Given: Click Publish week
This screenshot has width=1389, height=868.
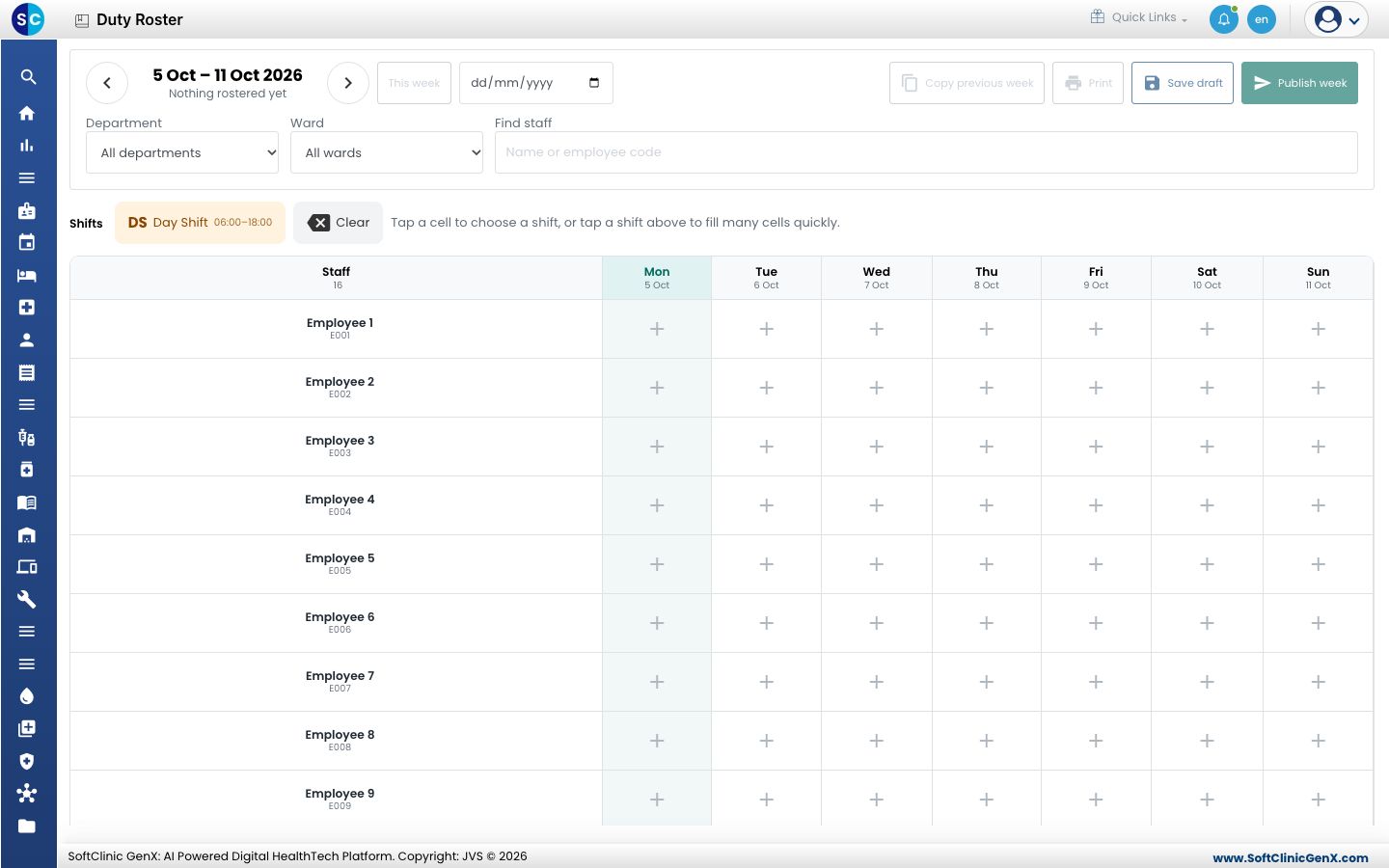Looking at the screenshot, I should click(x=1299, y=83).
